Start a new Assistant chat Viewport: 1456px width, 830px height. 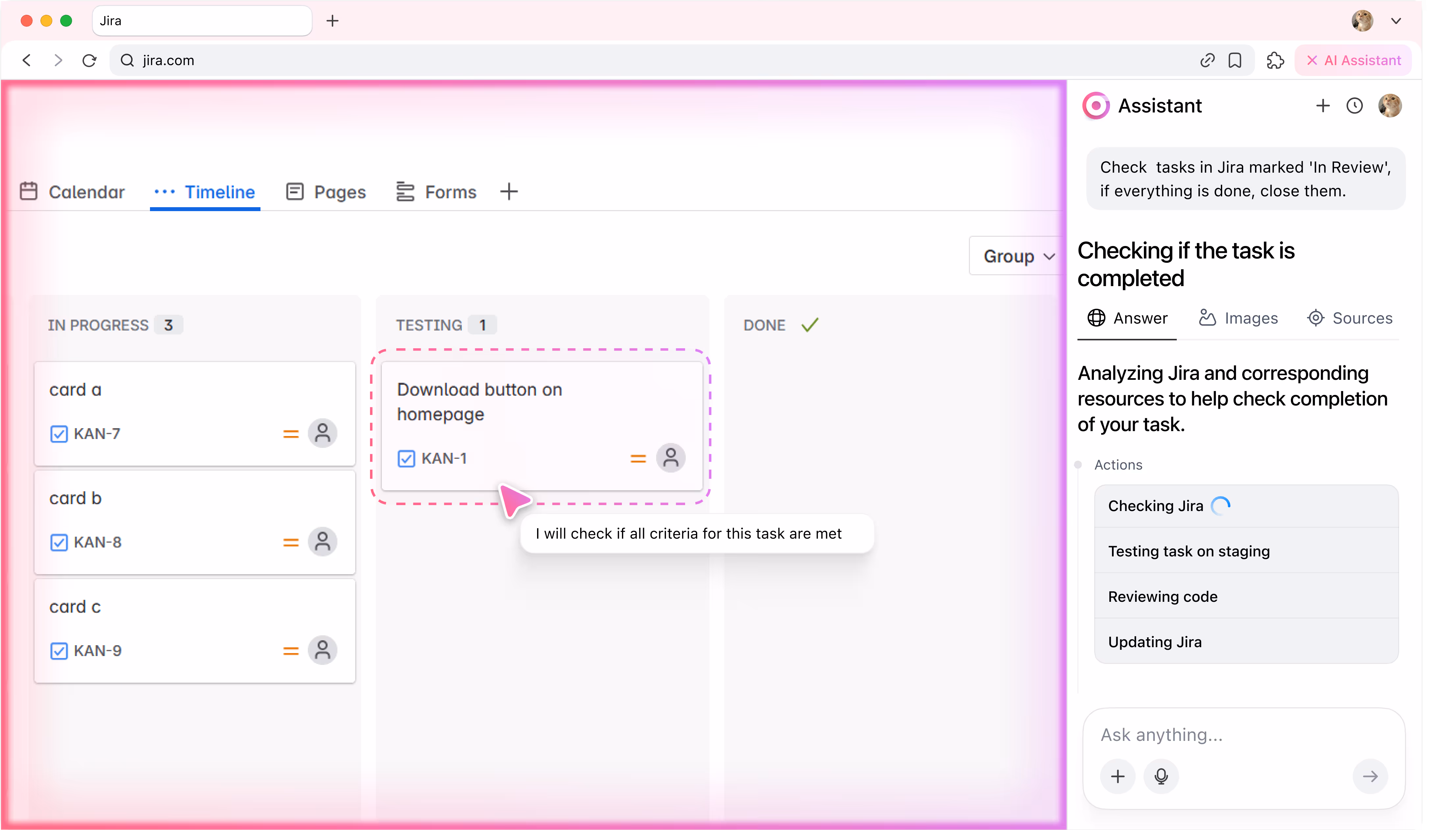[1322, 106]
